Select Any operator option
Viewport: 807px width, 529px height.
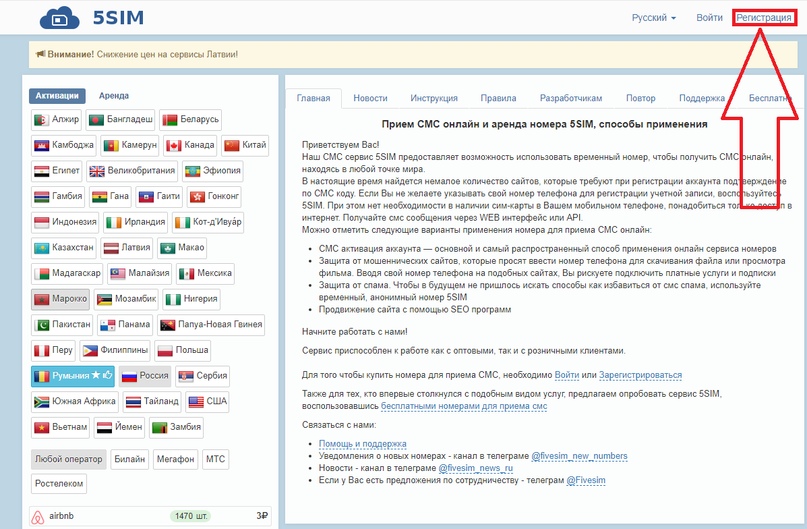click(x=68, y=459)
